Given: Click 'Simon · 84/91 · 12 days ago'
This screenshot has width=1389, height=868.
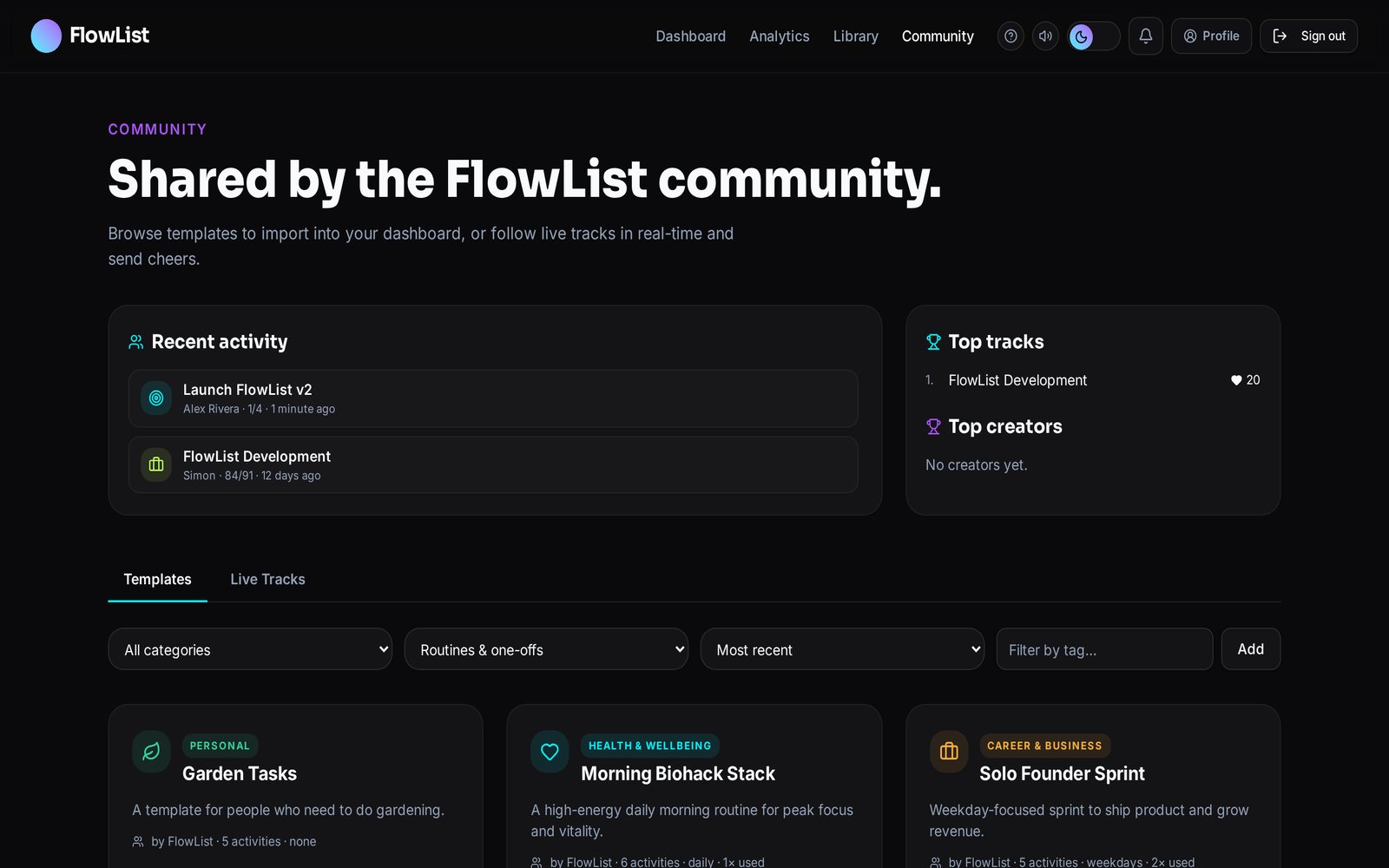Looking at the screenshot, I should [x=252, y=476].
